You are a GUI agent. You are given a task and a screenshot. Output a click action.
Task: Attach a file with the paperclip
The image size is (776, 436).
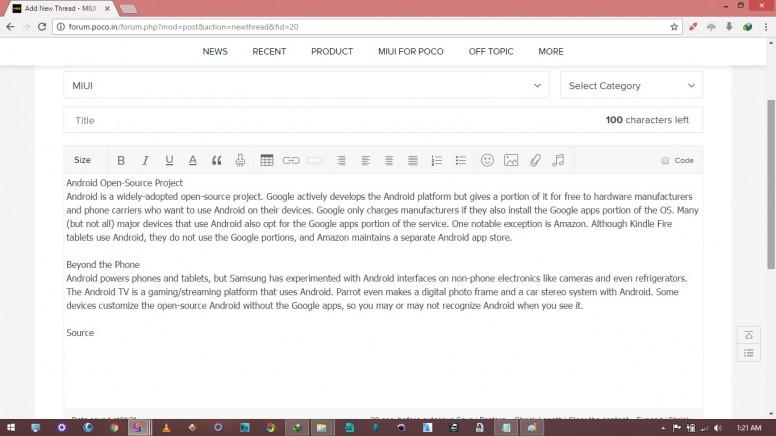point(535,160)
